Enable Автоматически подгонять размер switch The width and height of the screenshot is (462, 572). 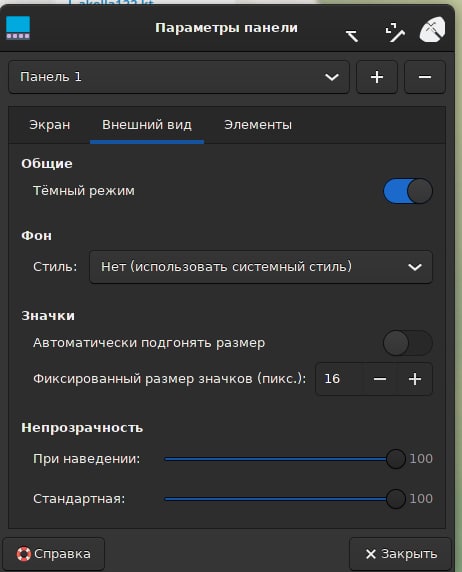point(408,343)
